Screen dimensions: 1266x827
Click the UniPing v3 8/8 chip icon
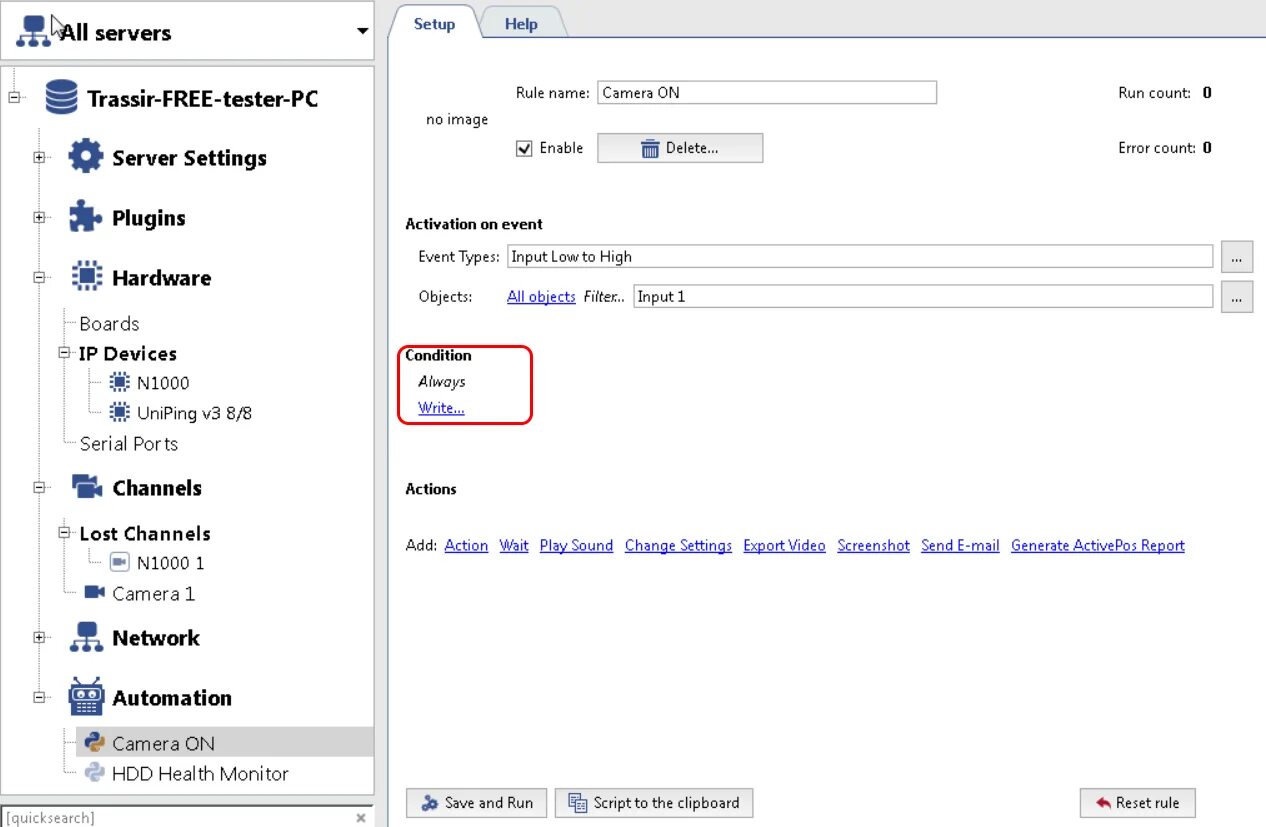pos(119,412)
